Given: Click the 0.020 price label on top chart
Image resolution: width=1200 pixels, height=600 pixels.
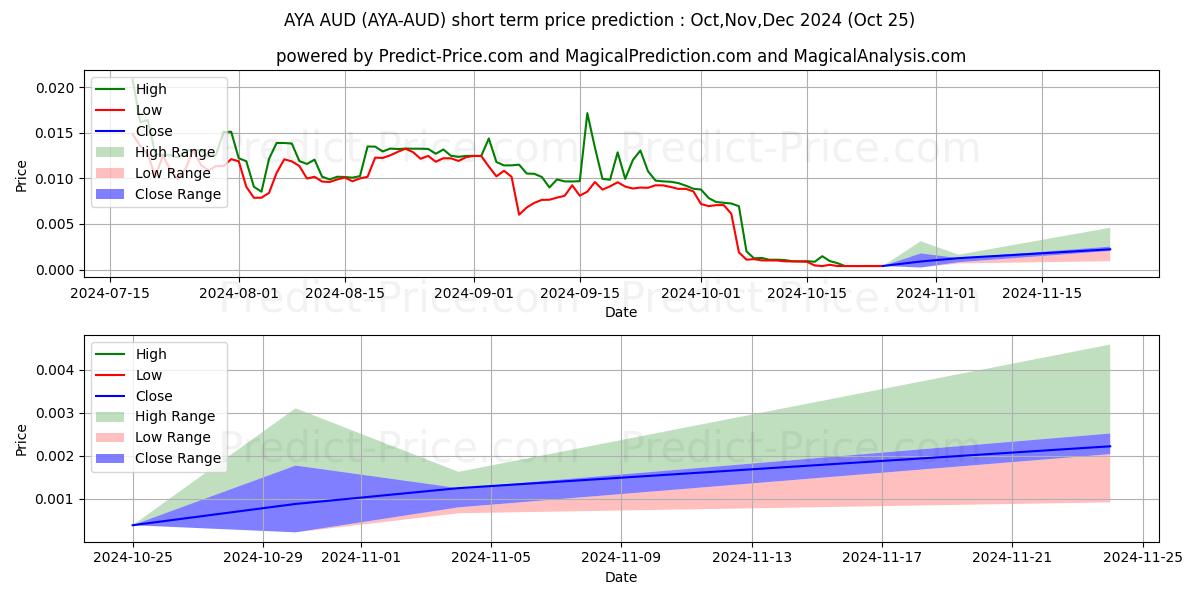Looking at the screenshot, I should click(x=54, y=88).
